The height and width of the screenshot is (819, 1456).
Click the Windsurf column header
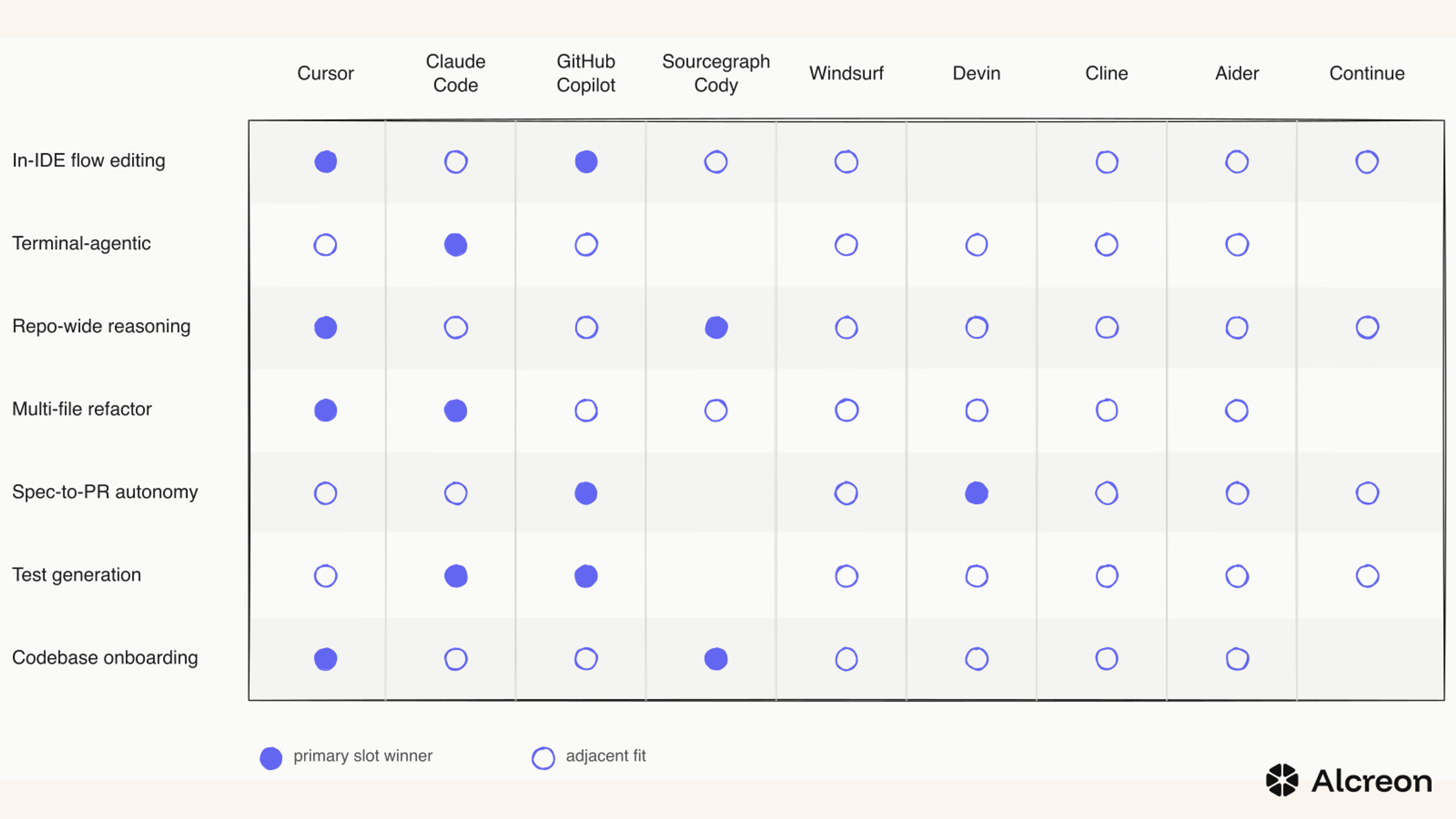point(846,73)
